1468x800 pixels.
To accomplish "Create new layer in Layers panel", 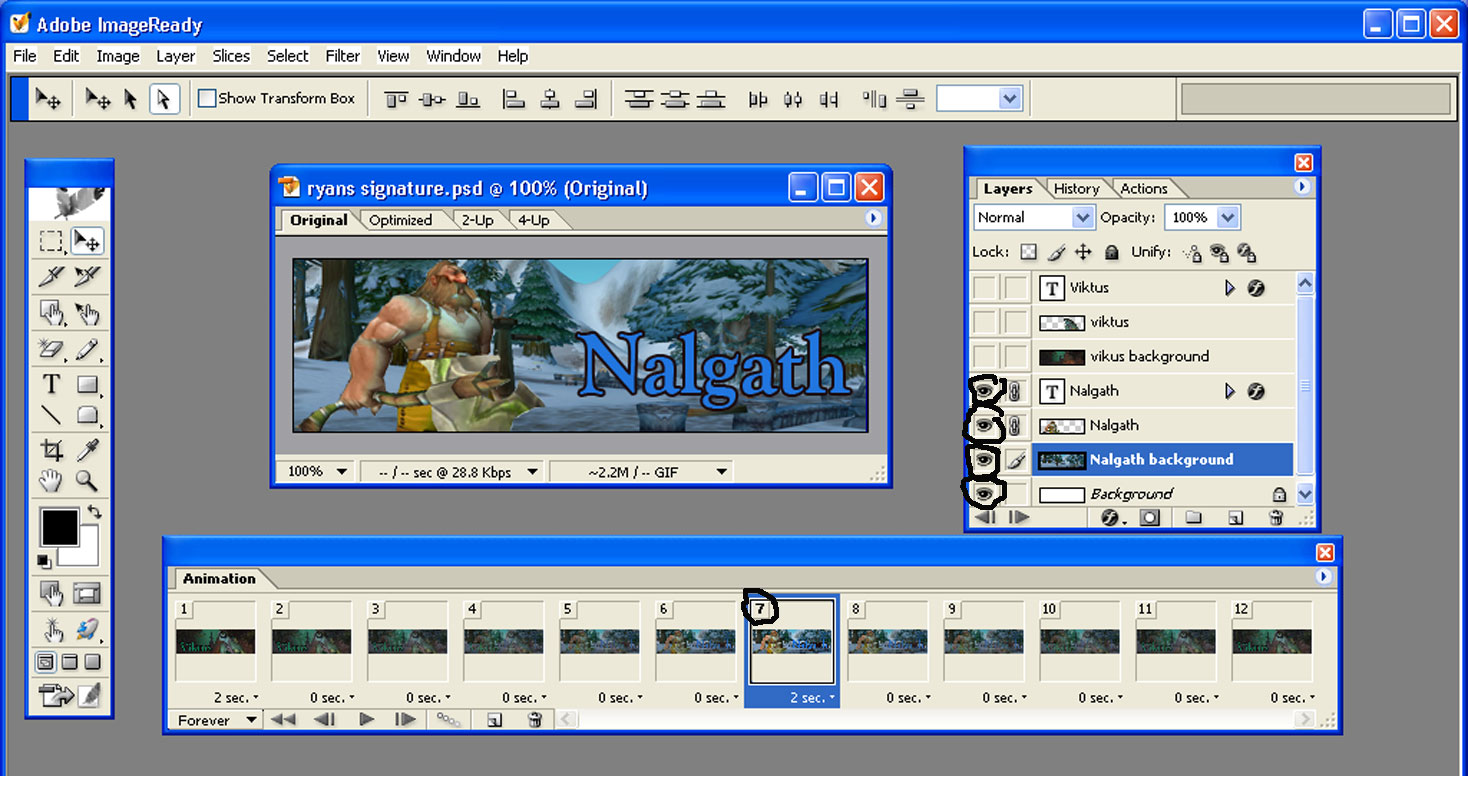I will (x=1235, y=517).
